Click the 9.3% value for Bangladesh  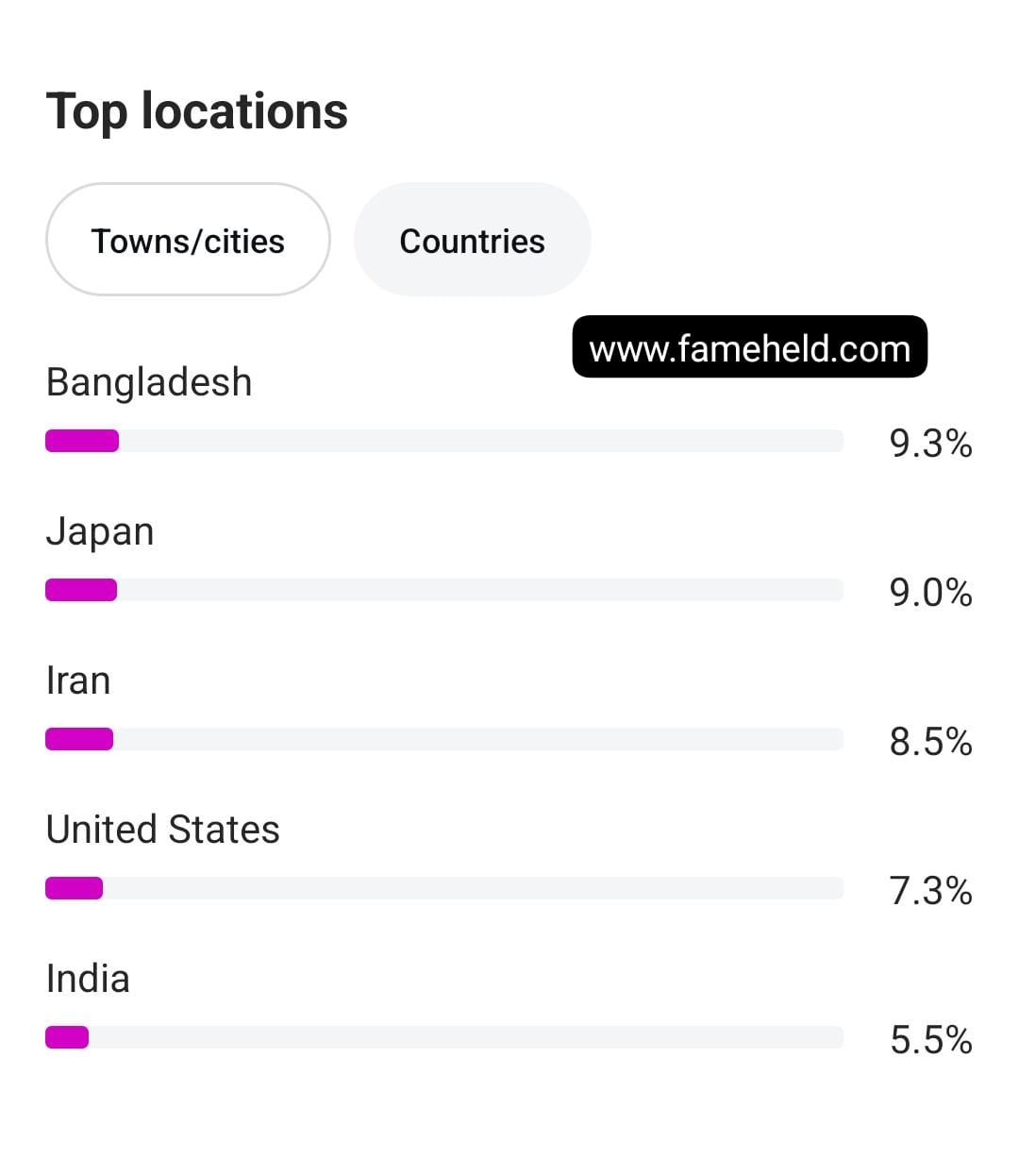(930, 444)
